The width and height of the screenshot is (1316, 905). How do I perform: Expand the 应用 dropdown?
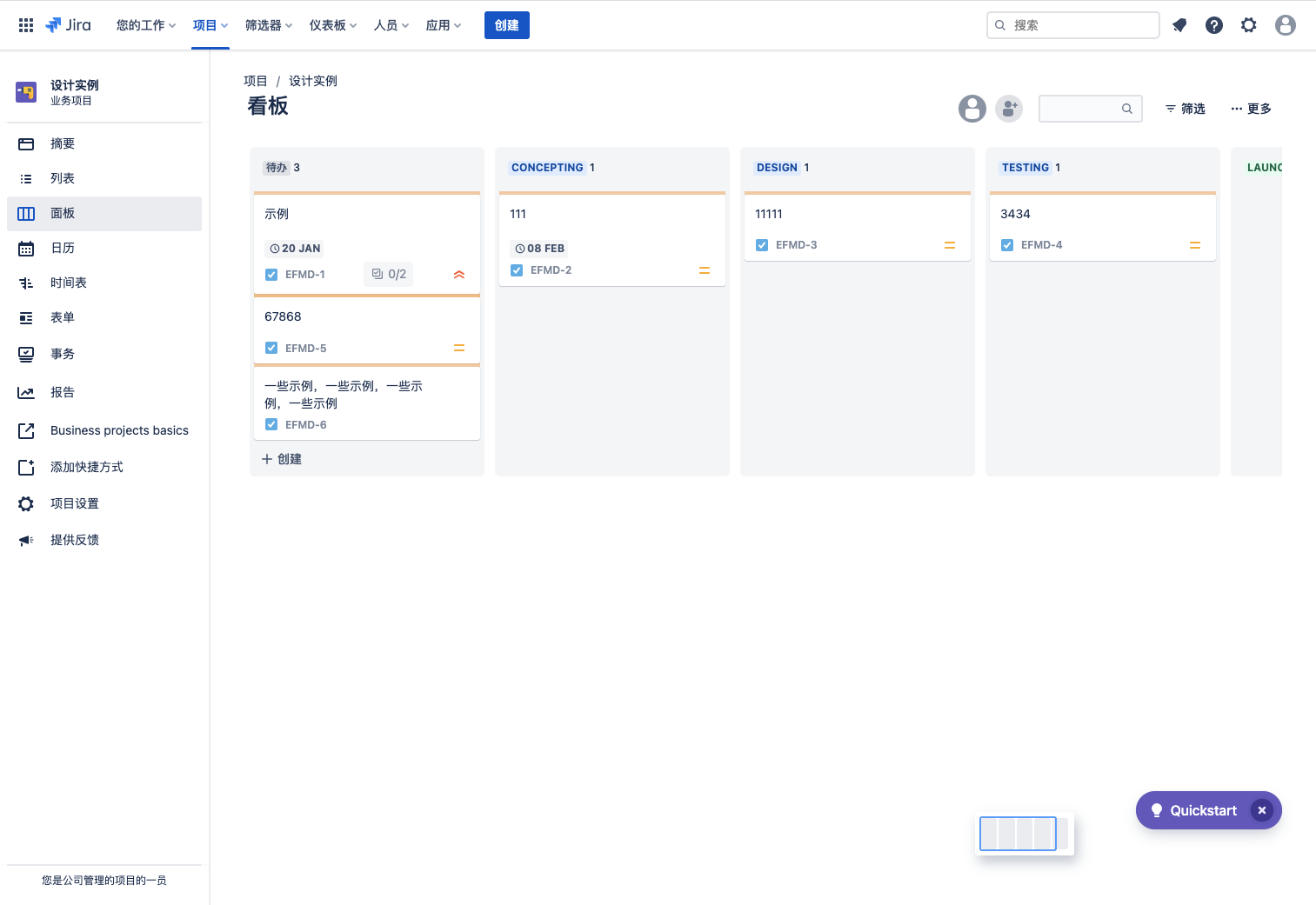[444, 25]
